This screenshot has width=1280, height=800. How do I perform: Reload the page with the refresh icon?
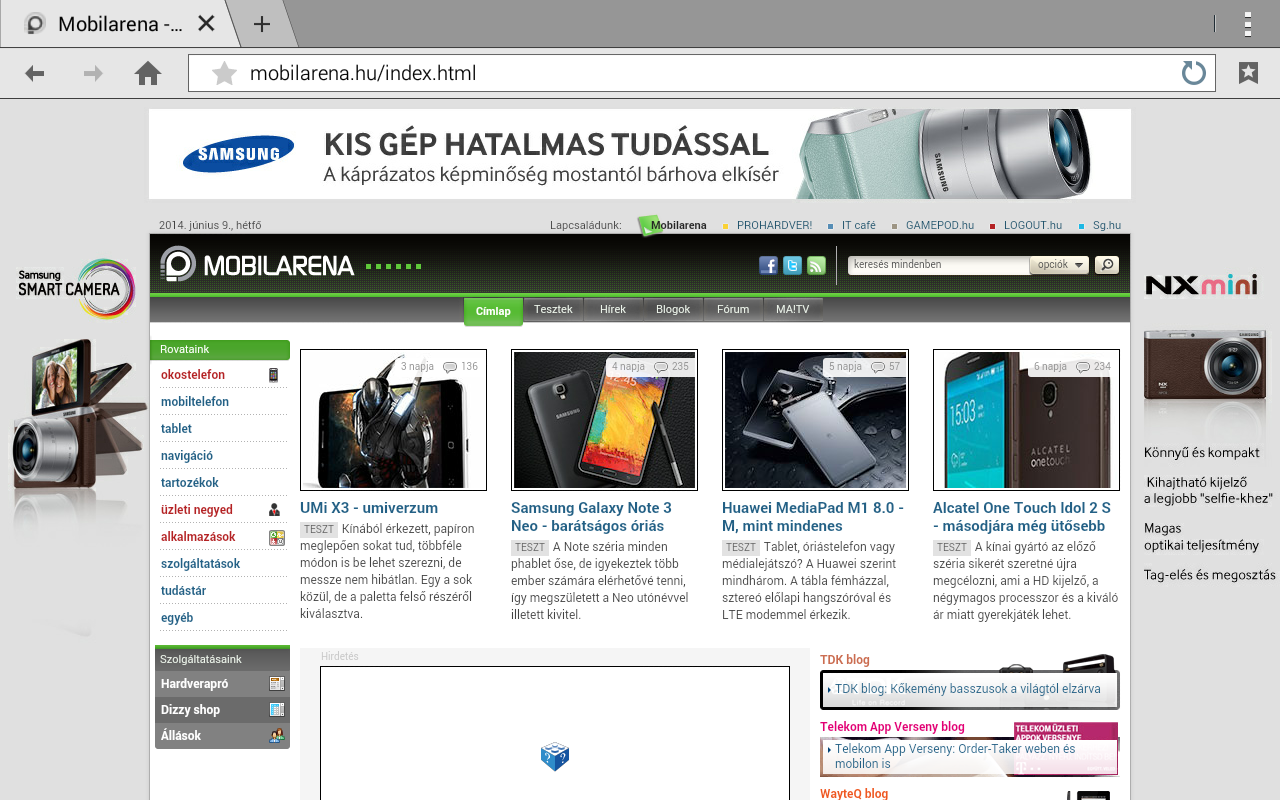pyautogui.click(x=1193, y=73)
